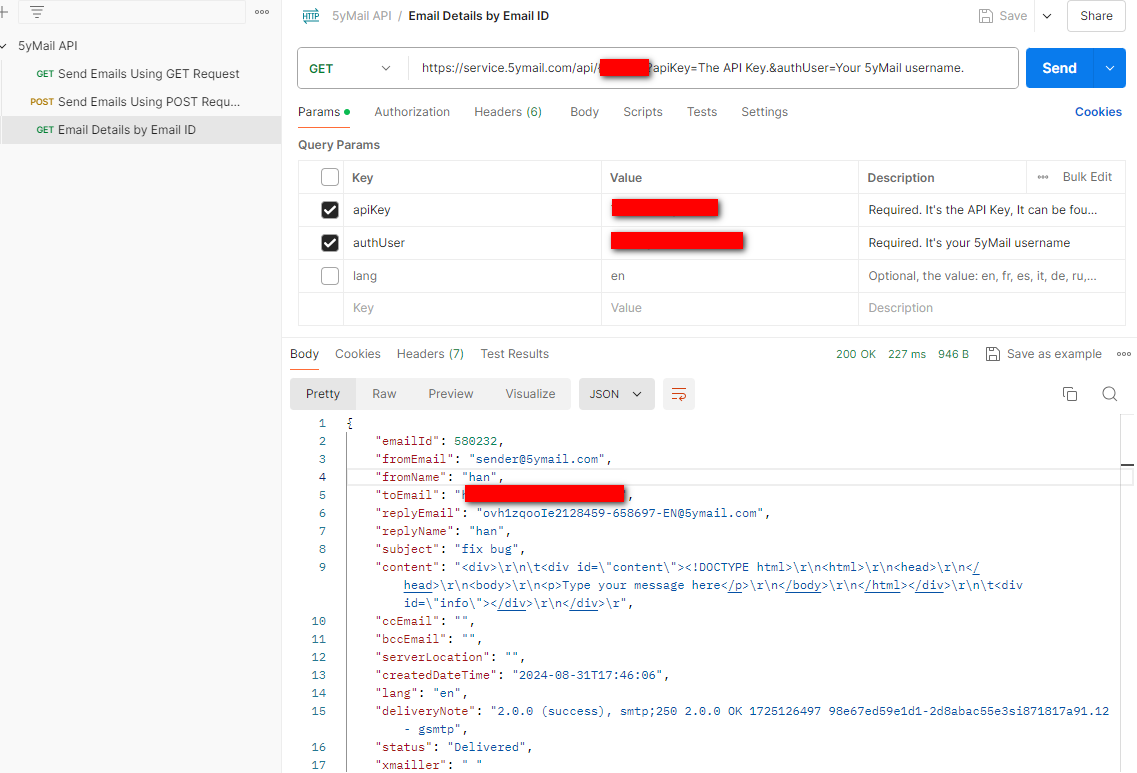Image resolution: width=1137 pixels, height=773 pixels.
Task: Uncheck the apiKey parameter checkbox
Action: click(x=330, y=210)
